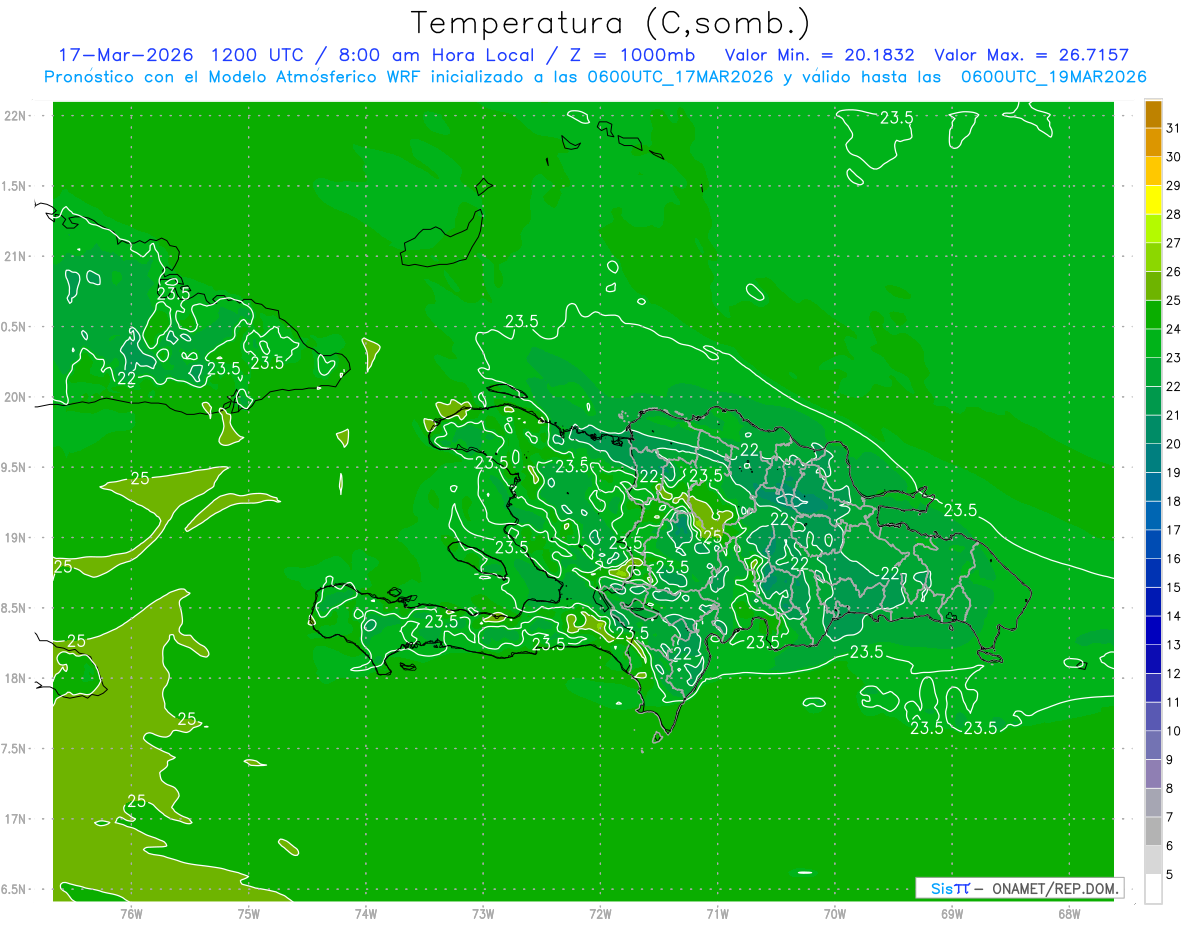Image resolution: width=1200 pixels, height=927 pixels.
Task: Click legend value 31
Action: click(x=1174, y=129)
